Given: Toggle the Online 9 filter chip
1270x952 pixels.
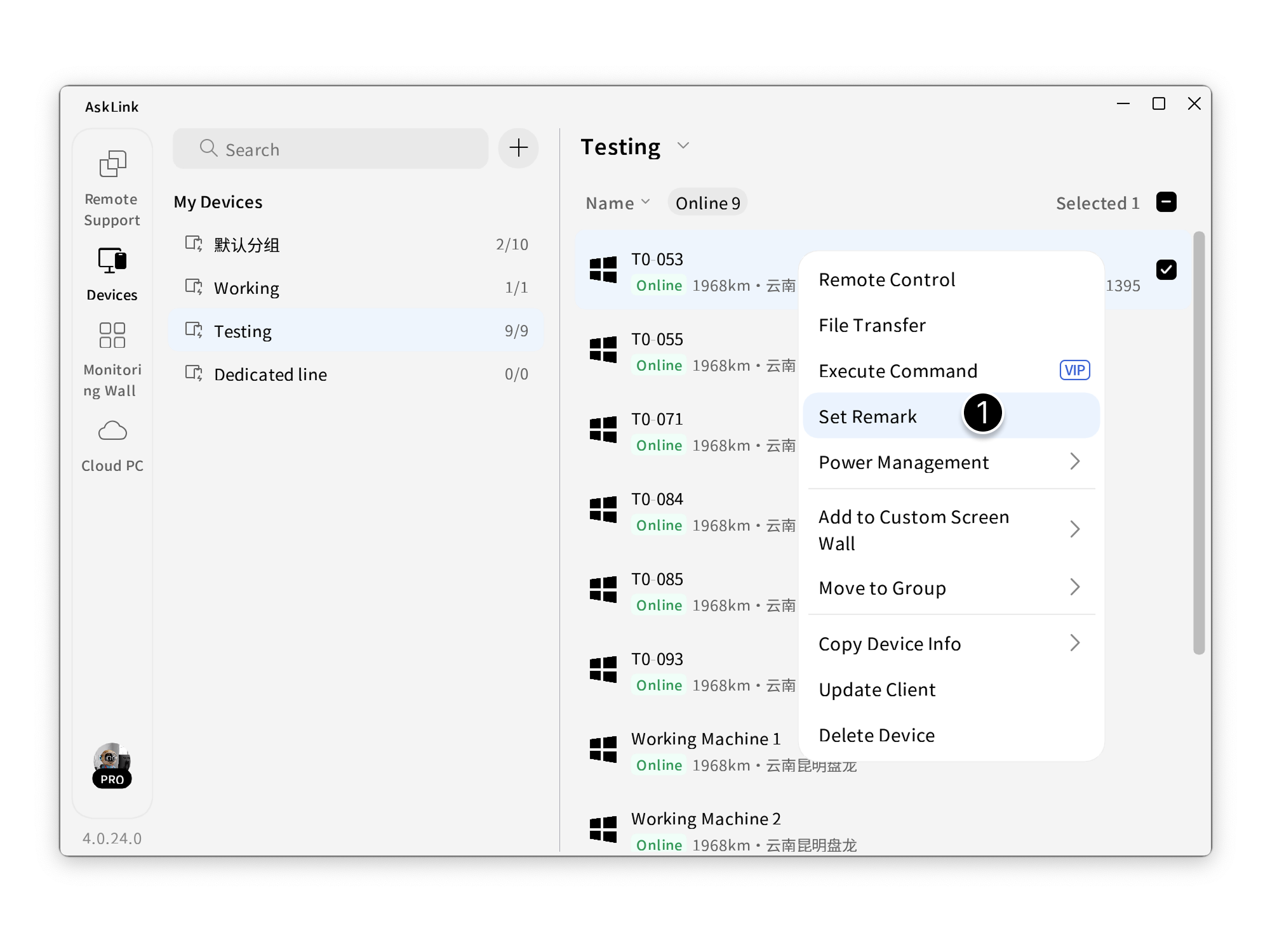Looking at the screenshot, I should [x=707, y=203].
